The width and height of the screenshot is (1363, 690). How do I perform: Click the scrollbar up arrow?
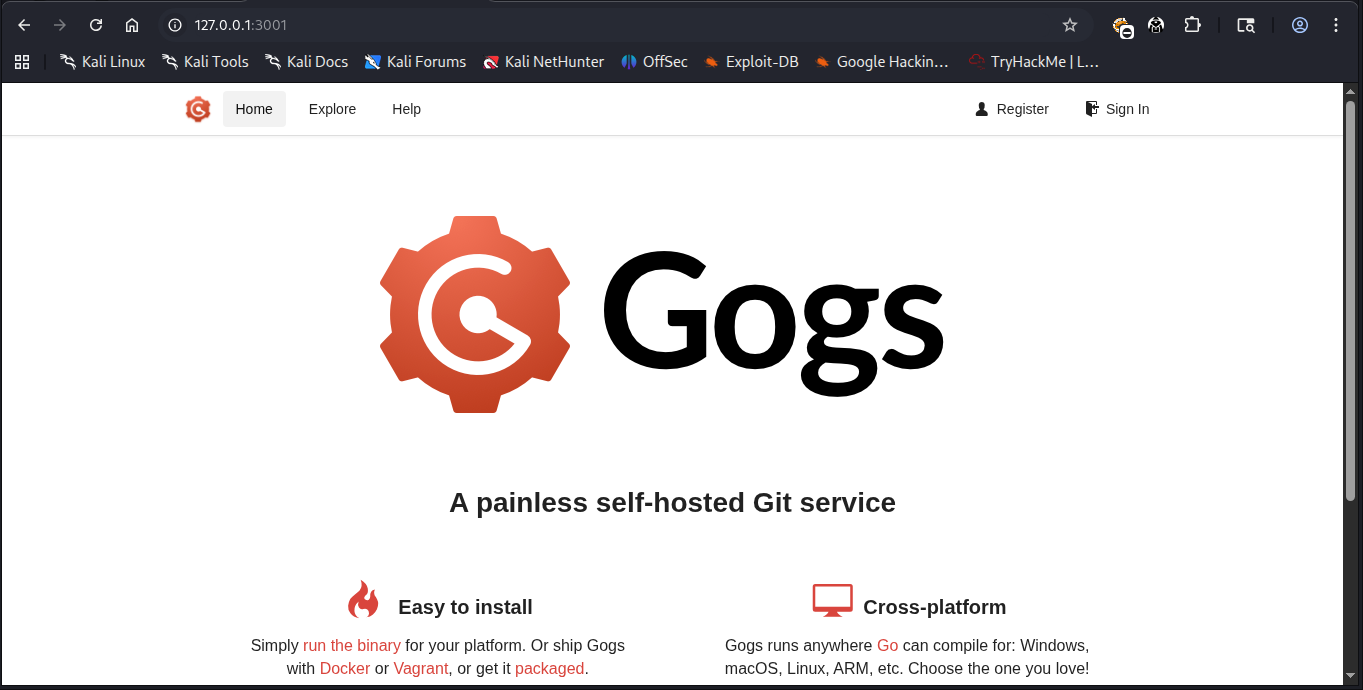point(1350,90)
